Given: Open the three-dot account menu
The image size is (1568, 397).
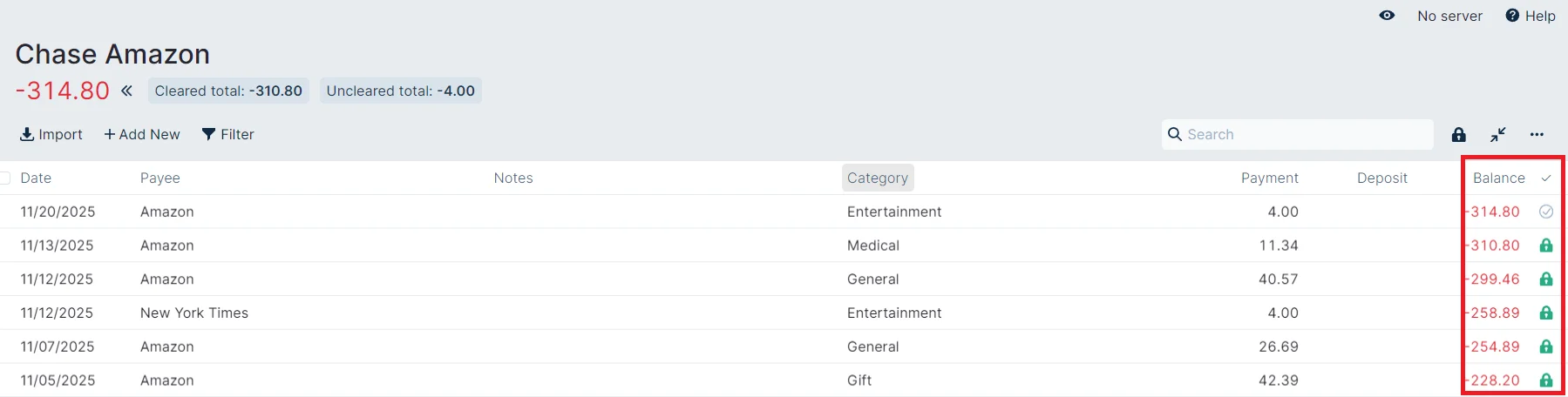Looking at the screenshot, I should tap(1537, 134).
